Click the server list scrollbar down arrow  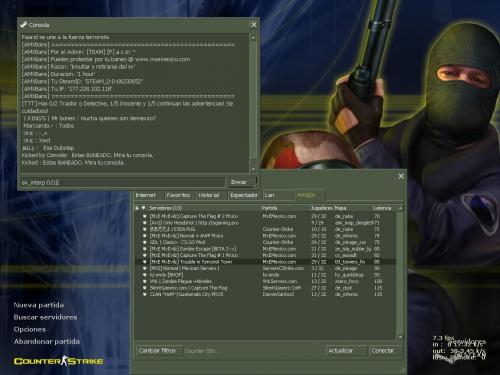click(x=400, y=337)
